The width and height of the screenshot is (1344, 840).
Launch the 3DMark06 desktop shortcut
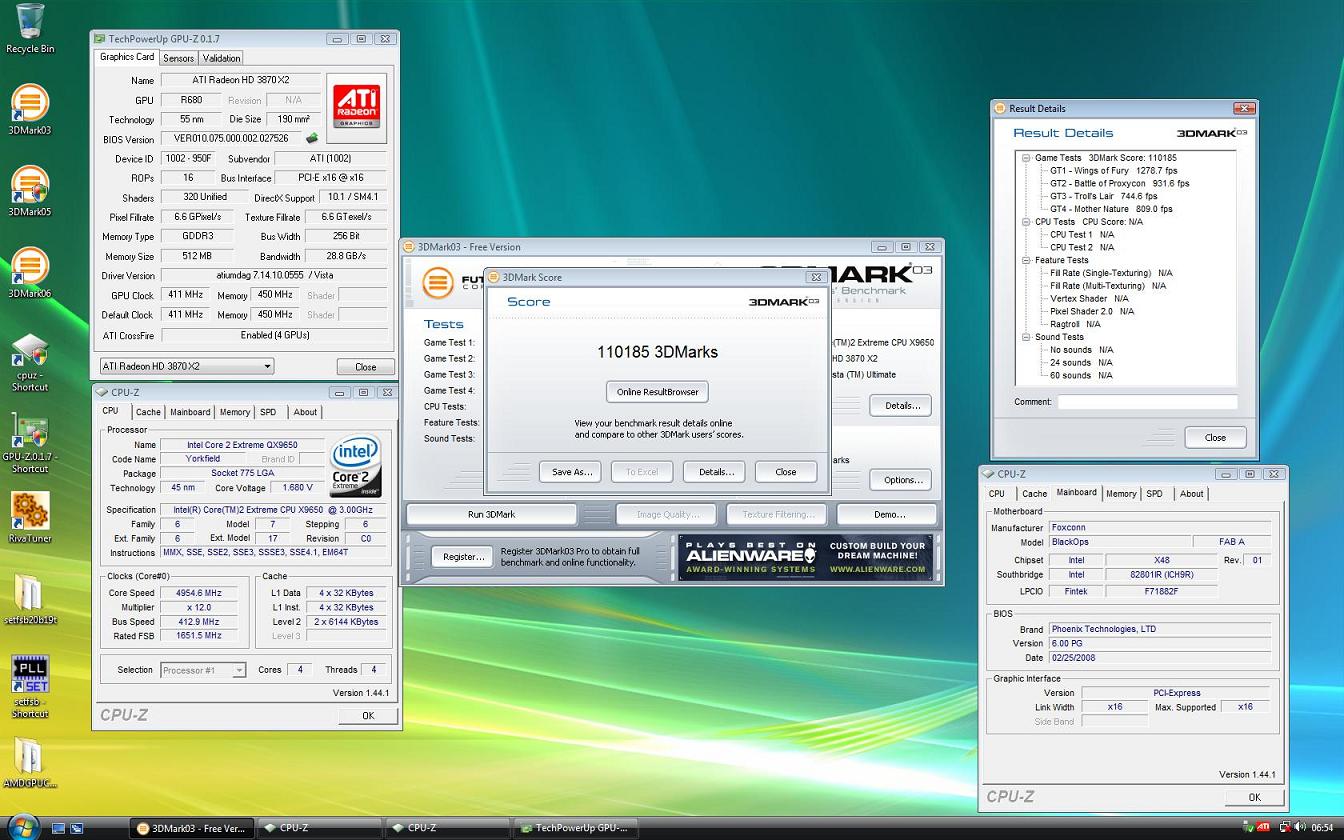click(x=30, y=274)
